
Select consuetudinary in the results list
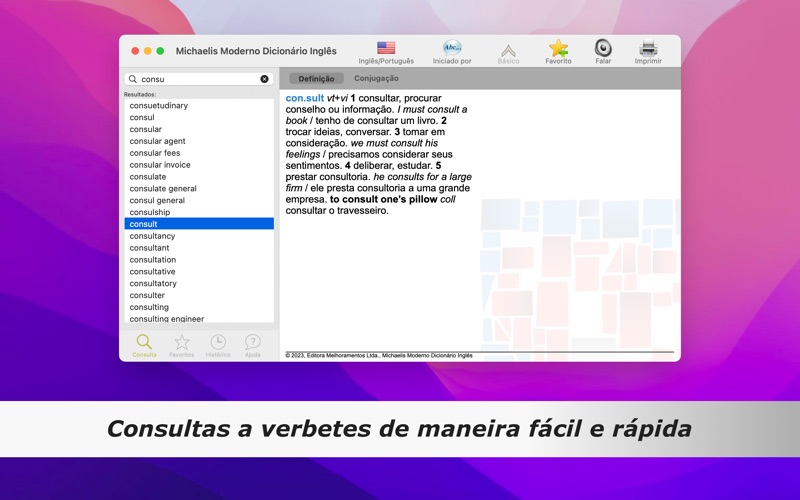click(199, 106)
